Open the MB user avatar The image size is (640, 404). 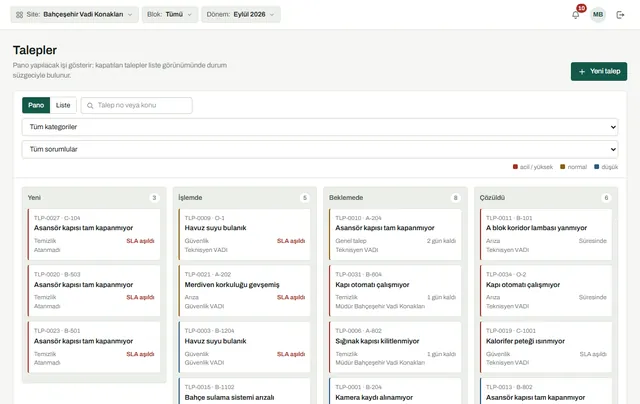click(598, 15)
